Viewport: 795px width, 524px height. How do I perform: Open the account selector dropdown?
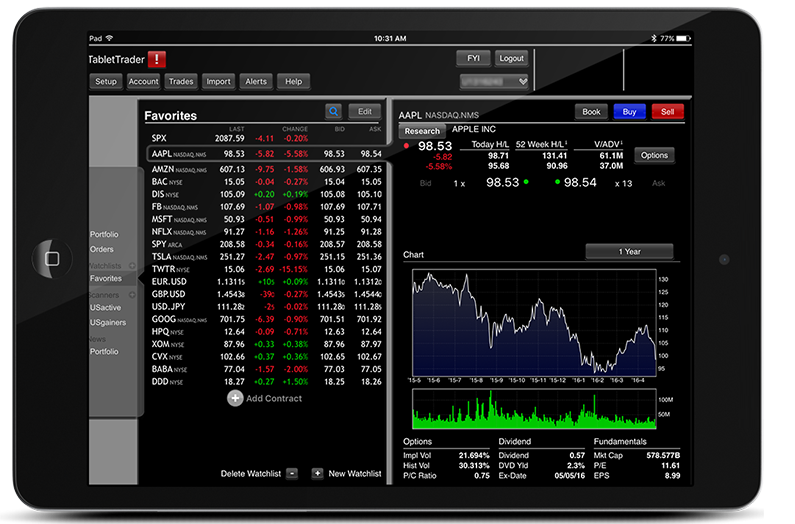[494, 81]
